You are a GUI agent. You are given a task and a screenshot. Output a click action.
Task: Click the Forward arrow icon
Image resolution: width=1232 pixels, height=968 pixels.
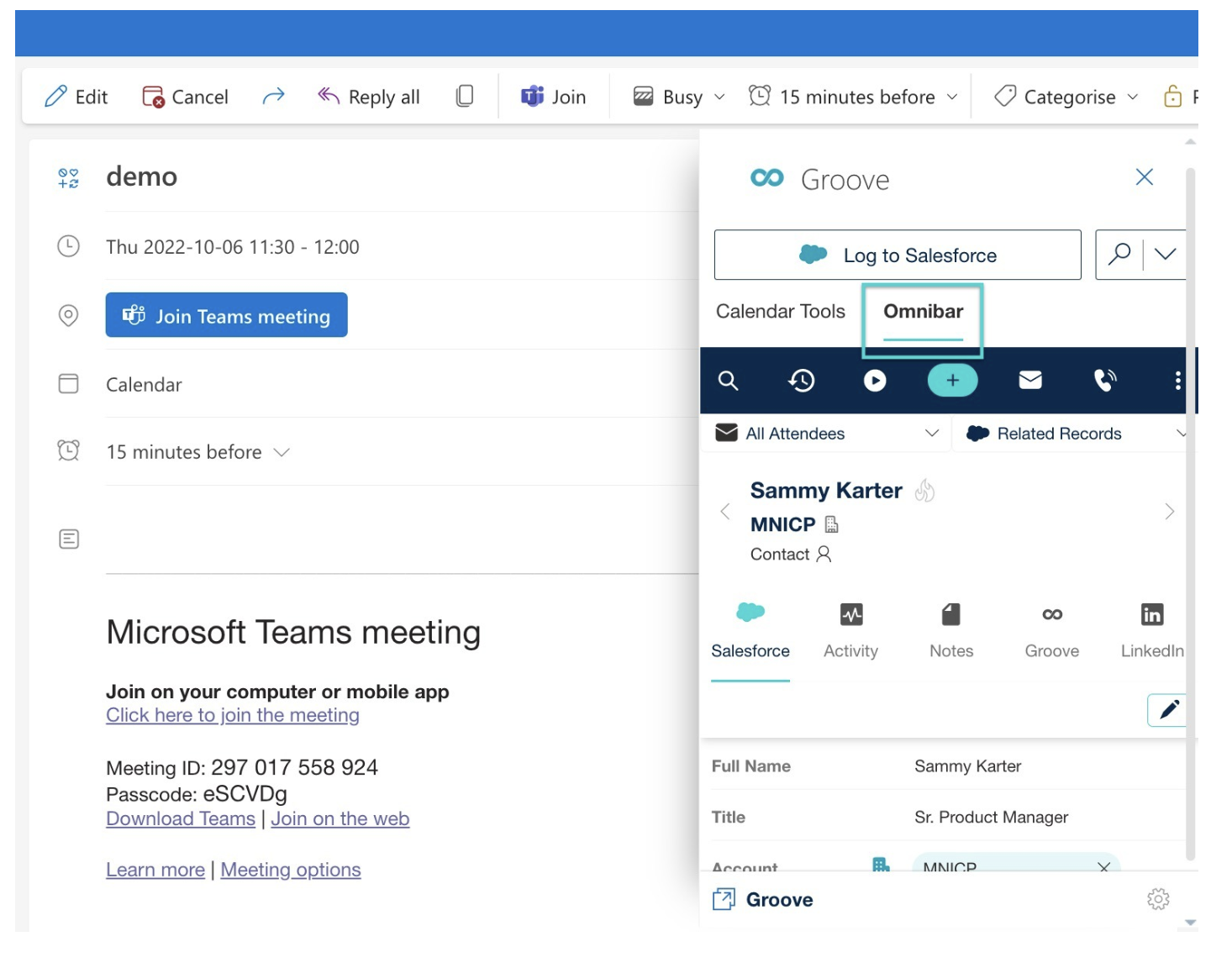point(273,97)
